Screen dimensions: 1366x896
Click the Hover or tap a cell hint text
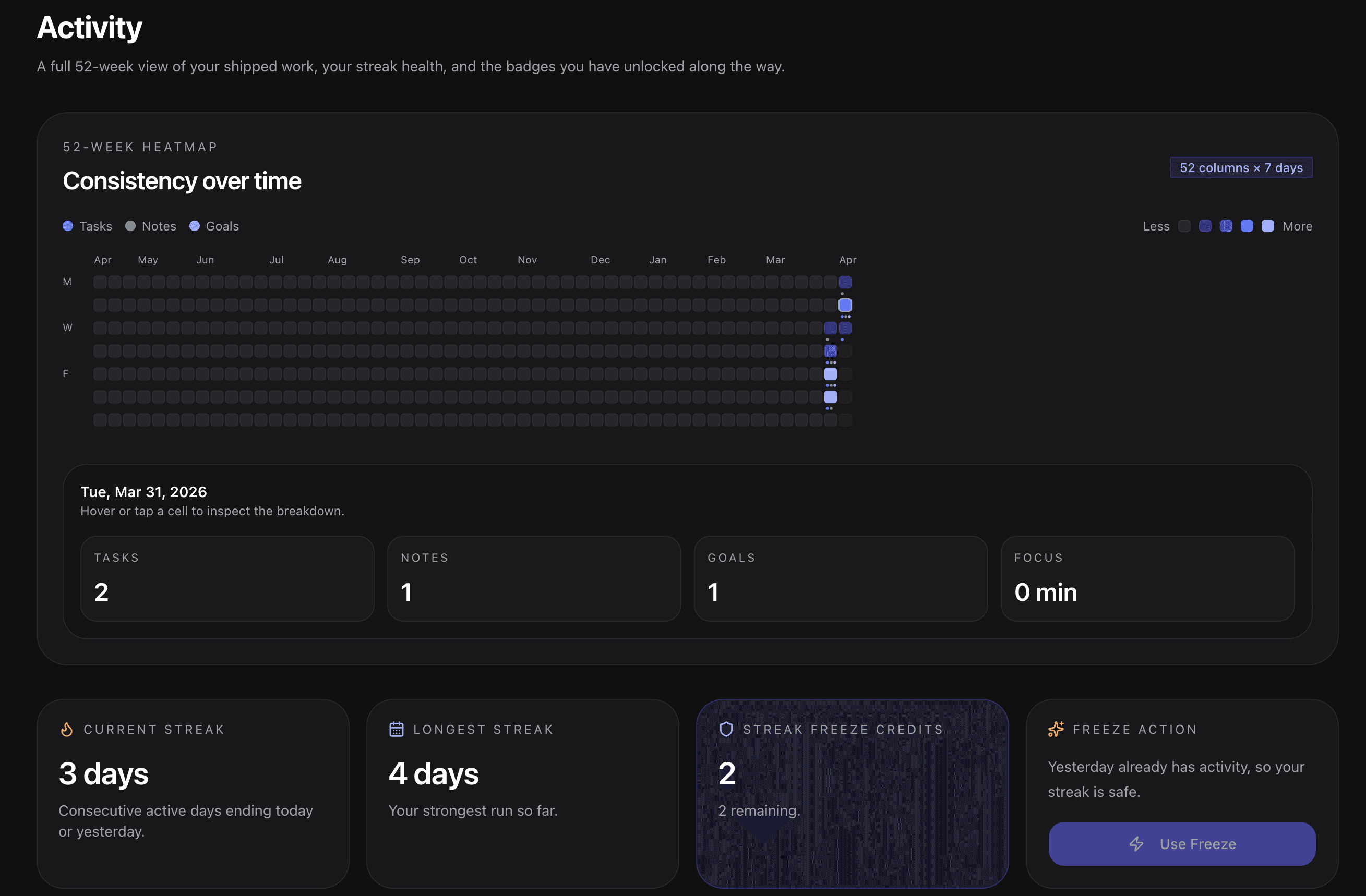click(x=212, y=511)
